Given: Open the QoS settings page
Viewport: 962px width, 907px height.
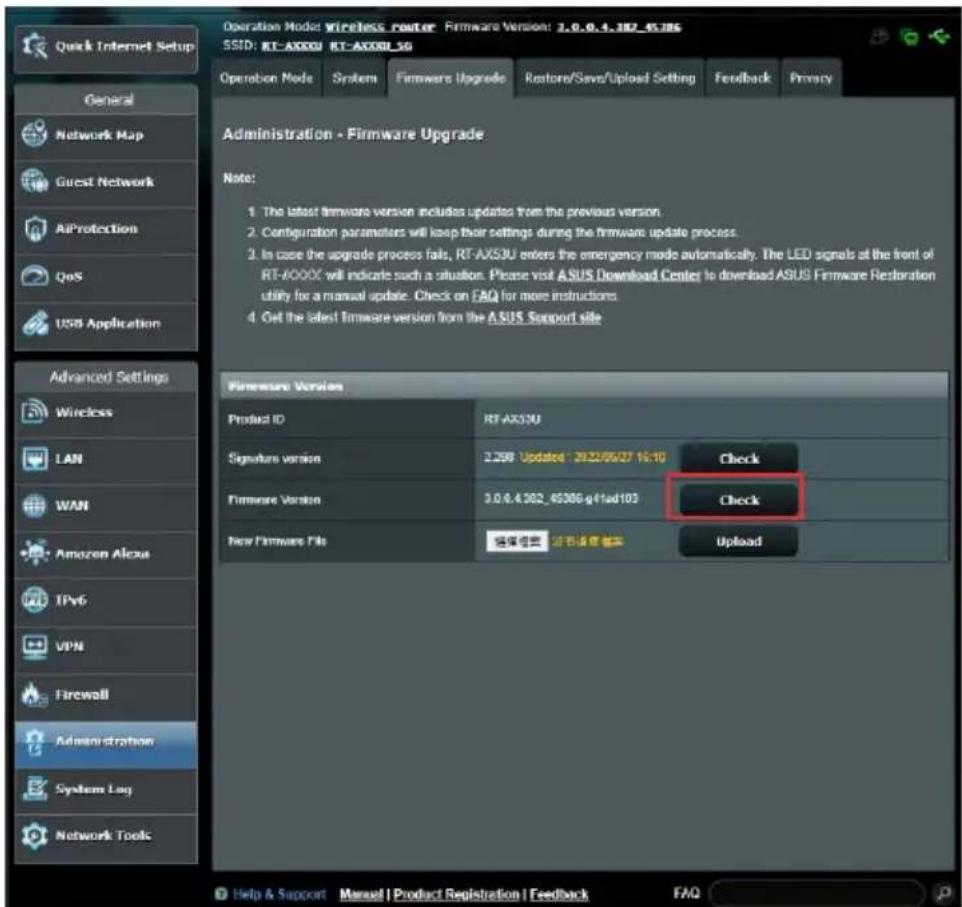Looking at the screenshot, I should 106,276.
